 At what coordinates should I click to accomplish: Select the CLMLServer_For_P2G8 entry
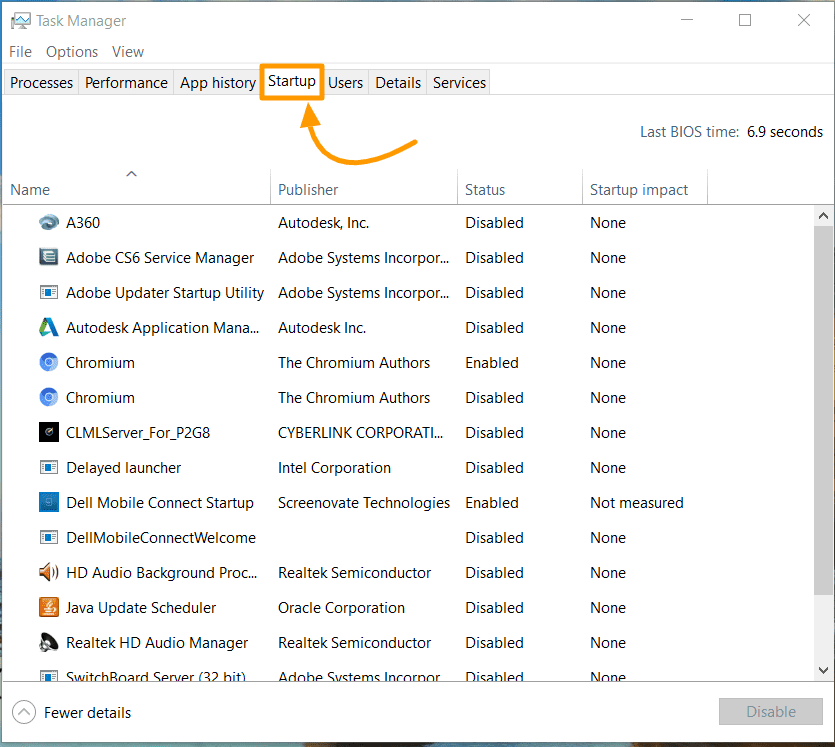[x=138, y=433]
